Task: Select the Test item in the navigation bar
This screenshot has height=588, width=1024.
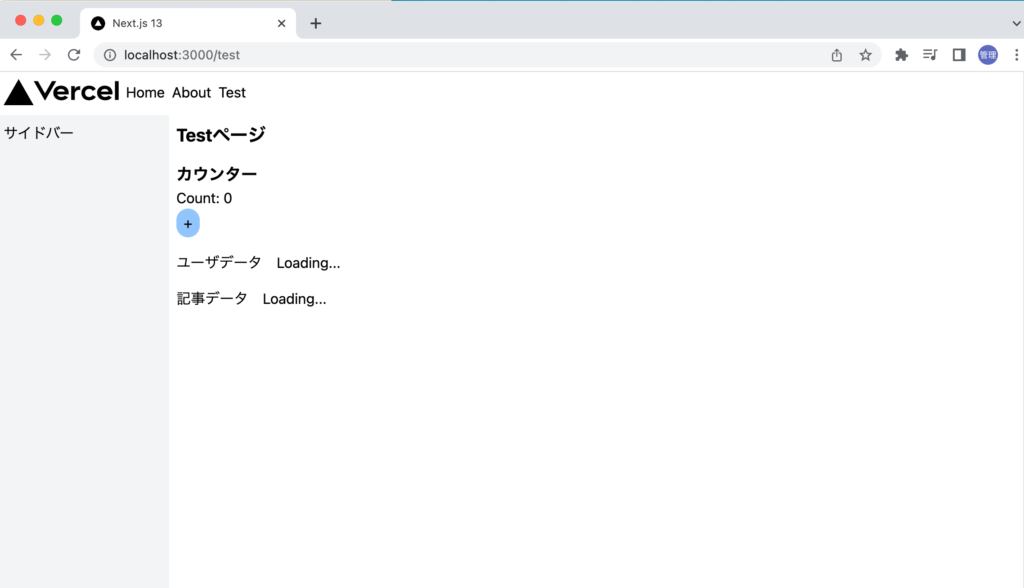Action: coord(232,92)
